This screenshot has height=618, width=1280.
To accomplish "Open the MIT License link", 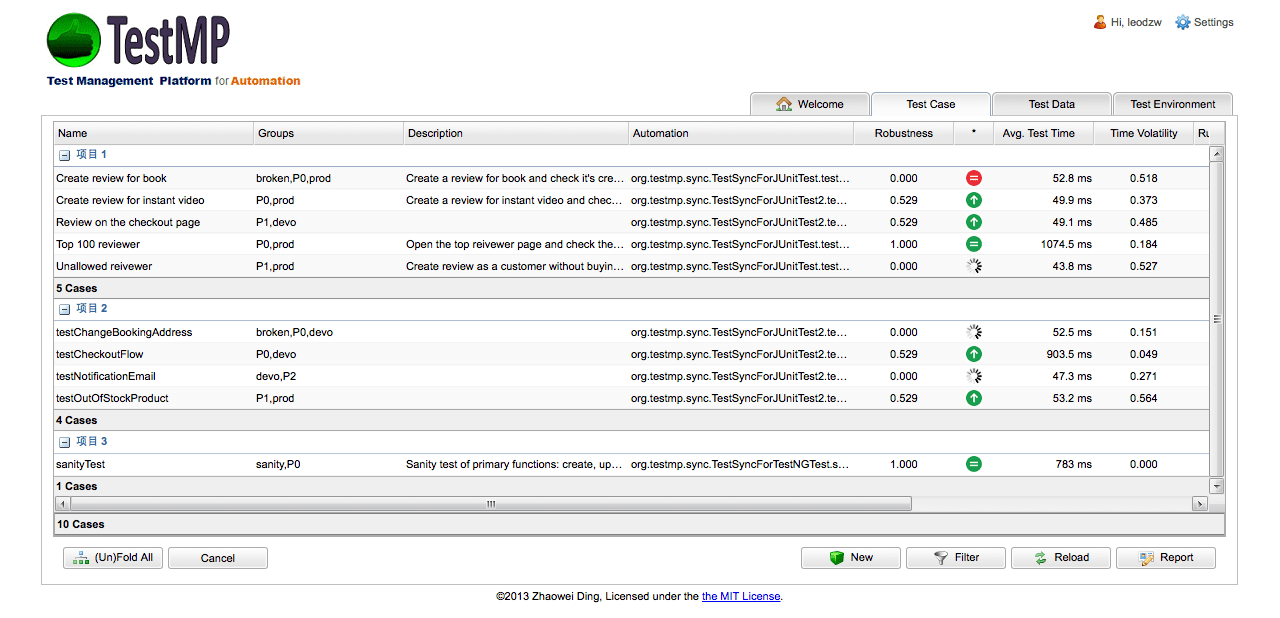I will [740, 596].
